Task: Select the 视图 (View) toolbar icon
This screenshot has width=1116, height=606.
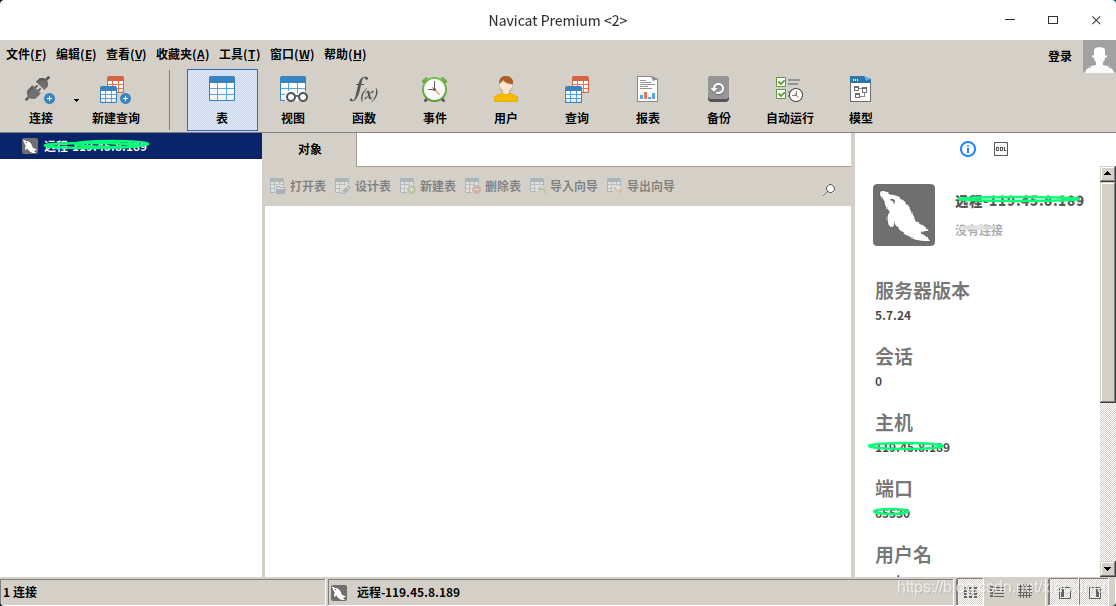Action: coord(293,90)
